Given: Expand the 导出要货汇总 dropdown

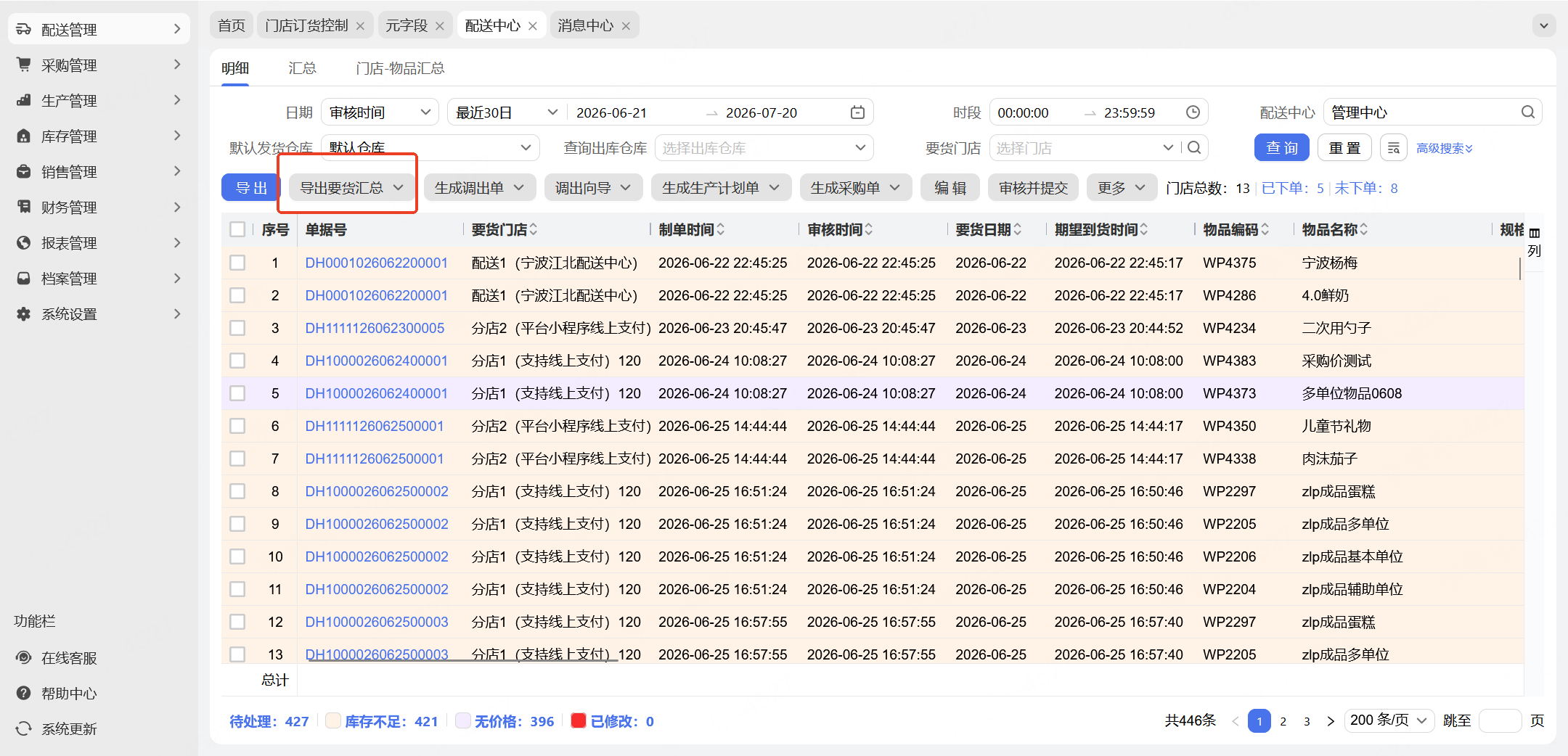Looking at the screenshot, I should (352, 189).
